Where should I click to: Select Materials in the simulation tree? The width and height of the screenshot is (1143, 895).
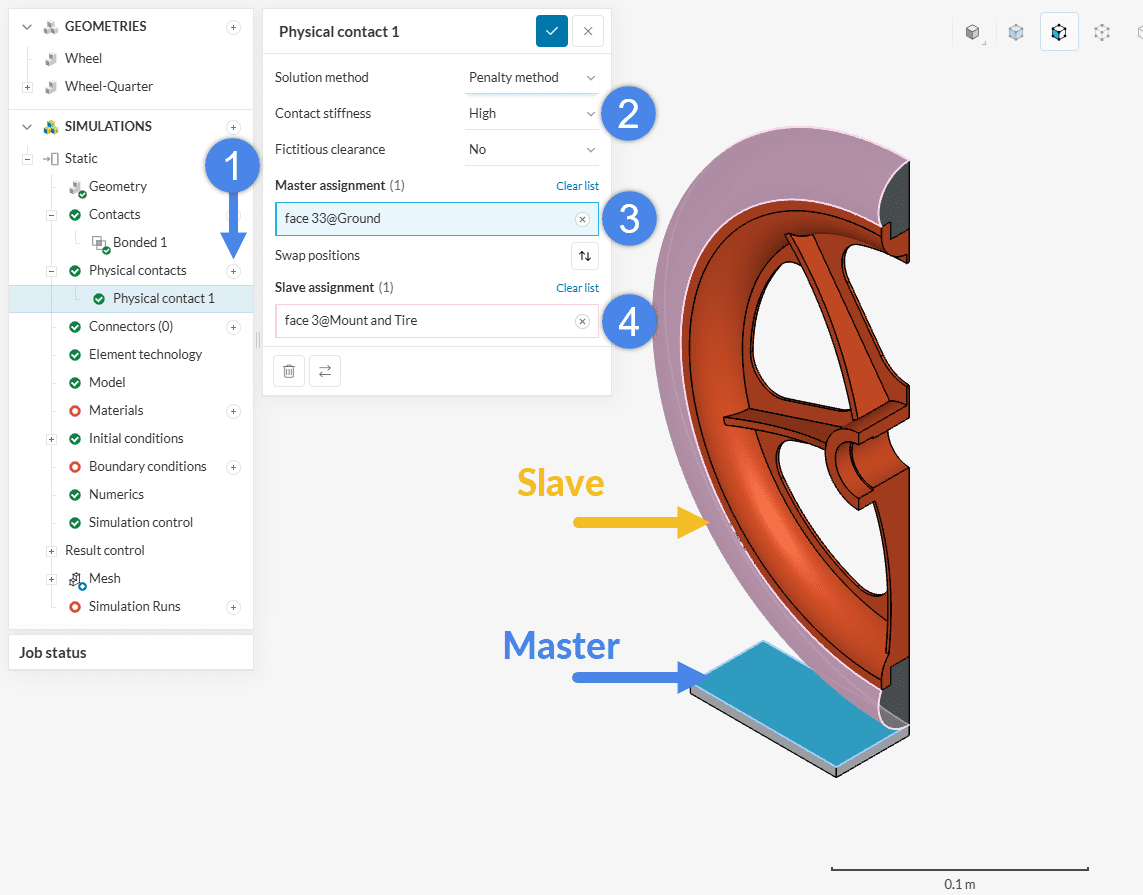click(x=116, y=411)
